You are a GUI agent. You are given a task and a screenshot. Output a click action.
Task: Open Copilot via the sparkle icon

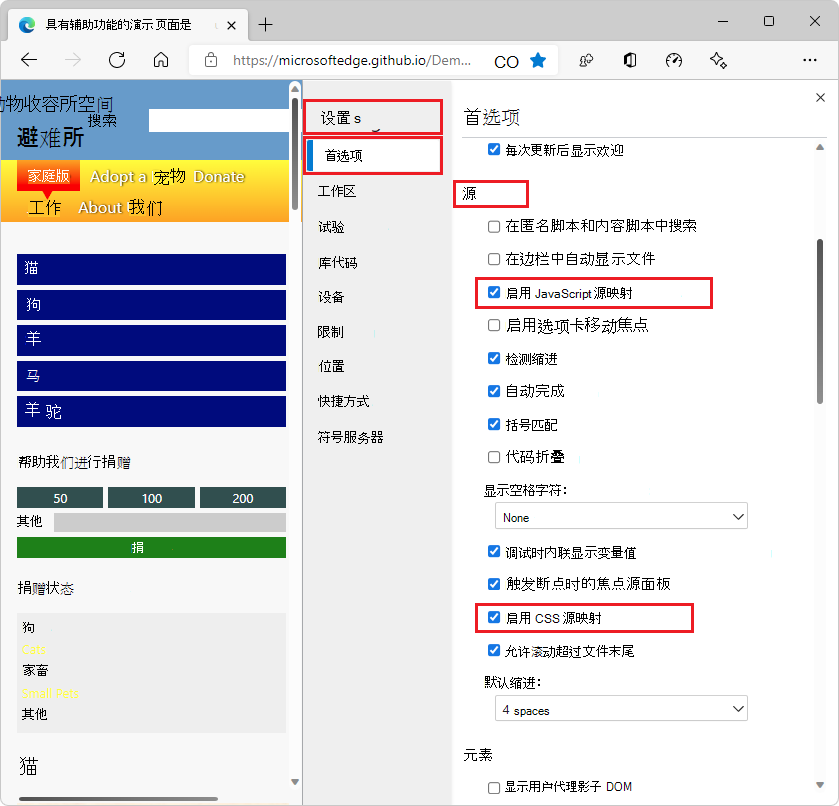(718, 60)
